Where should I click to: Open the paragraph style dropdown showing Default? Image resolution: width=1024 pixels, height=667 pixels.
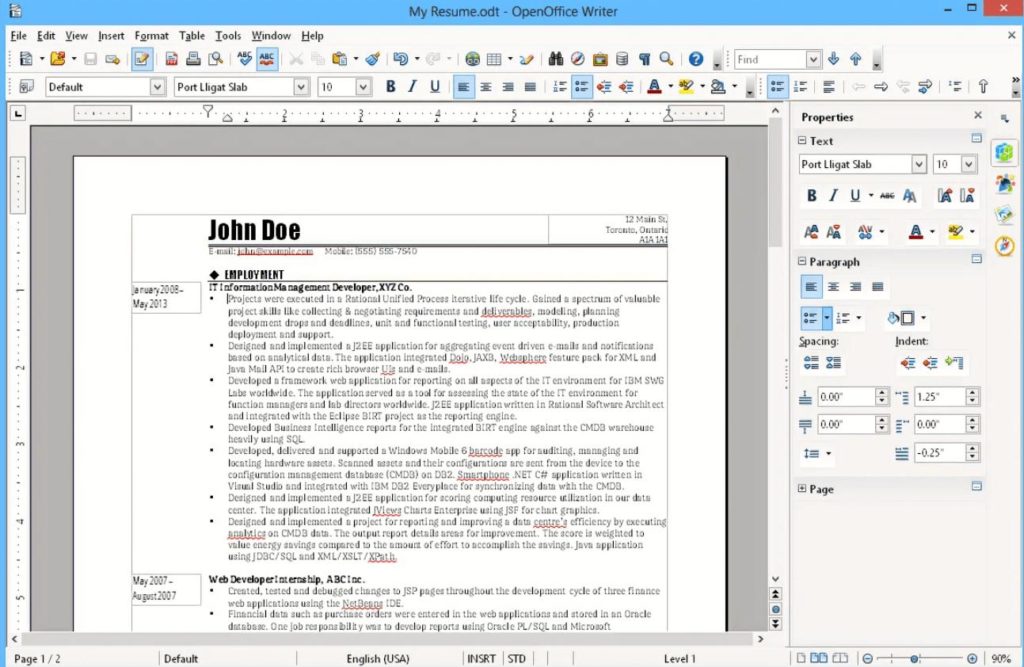click(157, 87)
